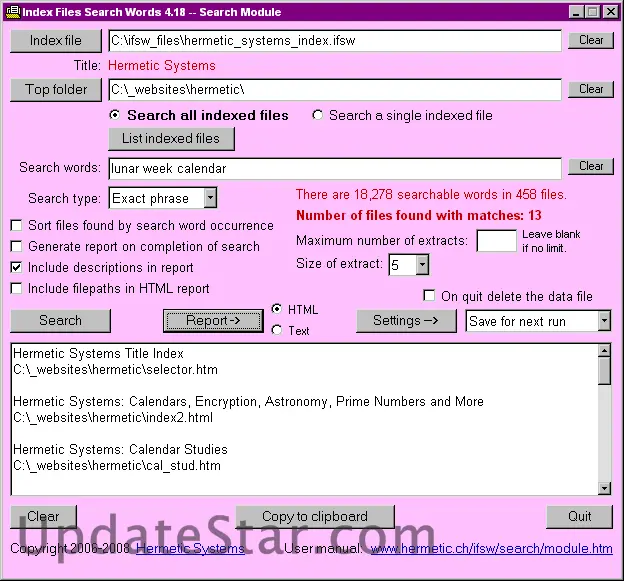Image resolution: width=624 pixels, height=581 pixels.
Task: Click the Search words input field
Action: click(335, 169)
